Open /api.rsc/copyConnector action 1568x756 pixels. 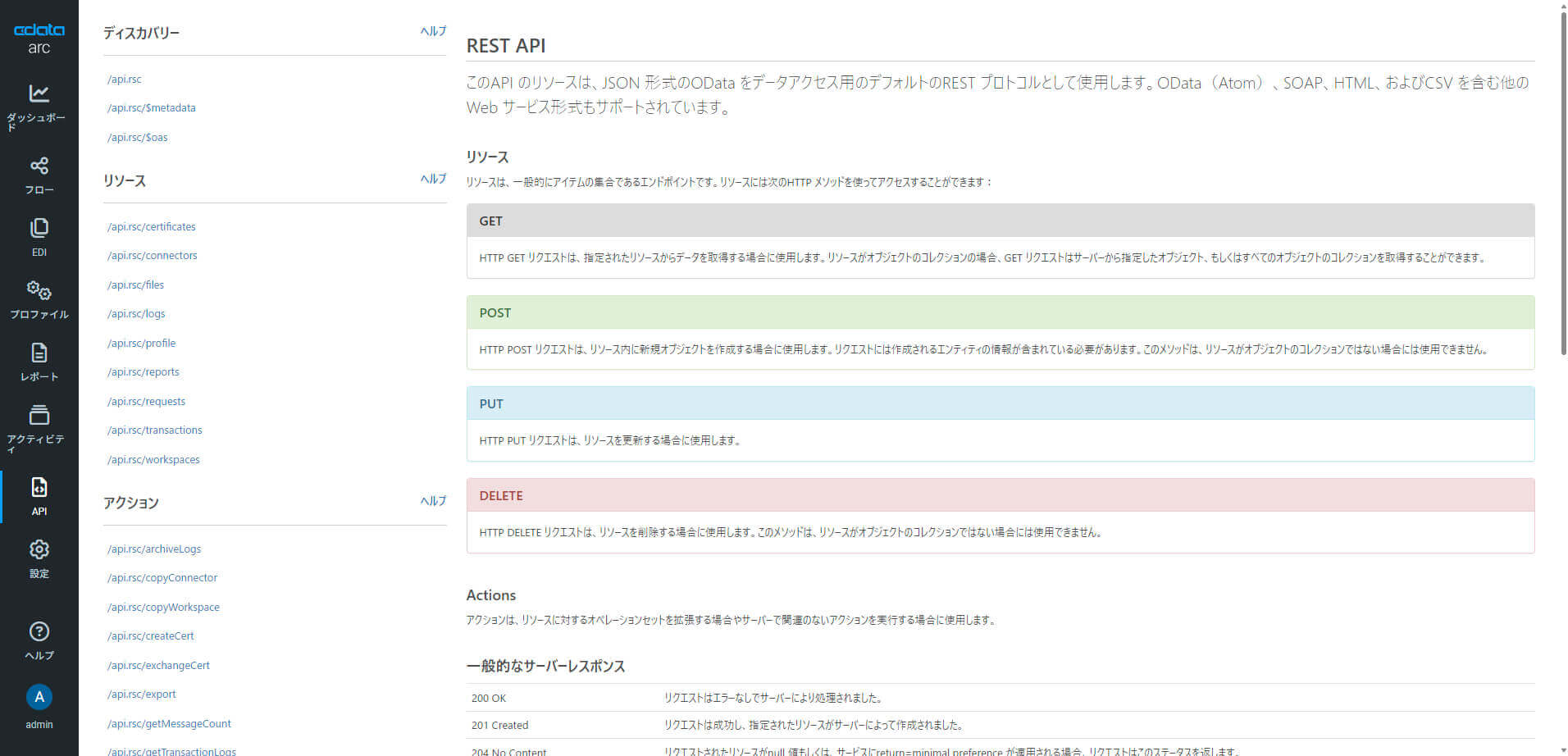coord(162,578)
